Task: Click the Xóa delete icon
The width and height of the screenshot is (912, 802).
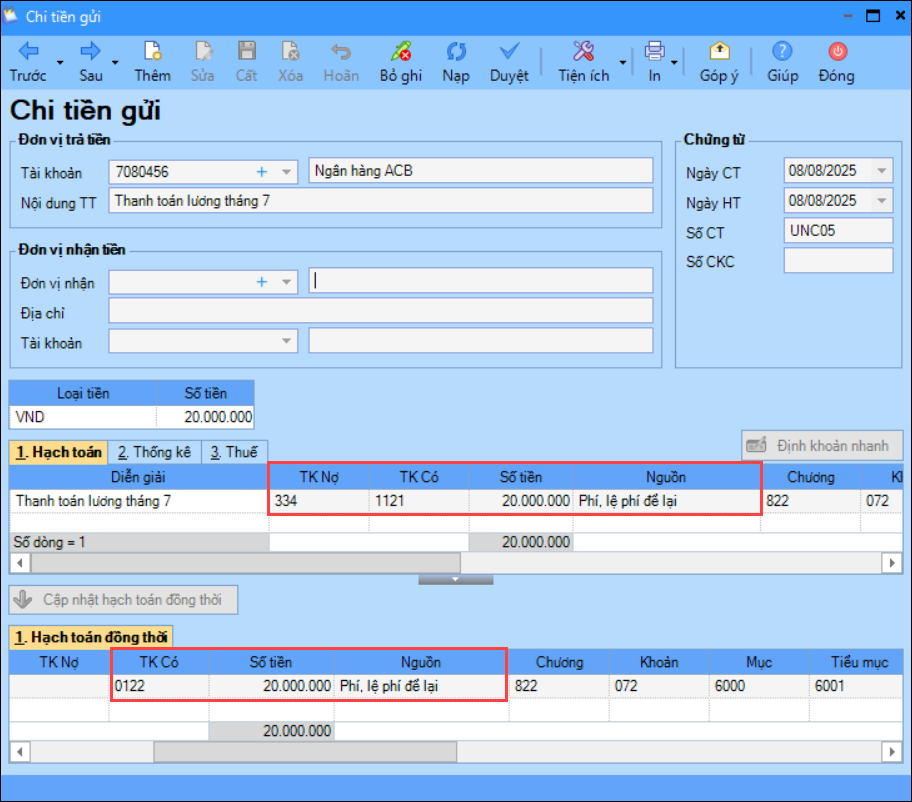Action: pos(290,51)
